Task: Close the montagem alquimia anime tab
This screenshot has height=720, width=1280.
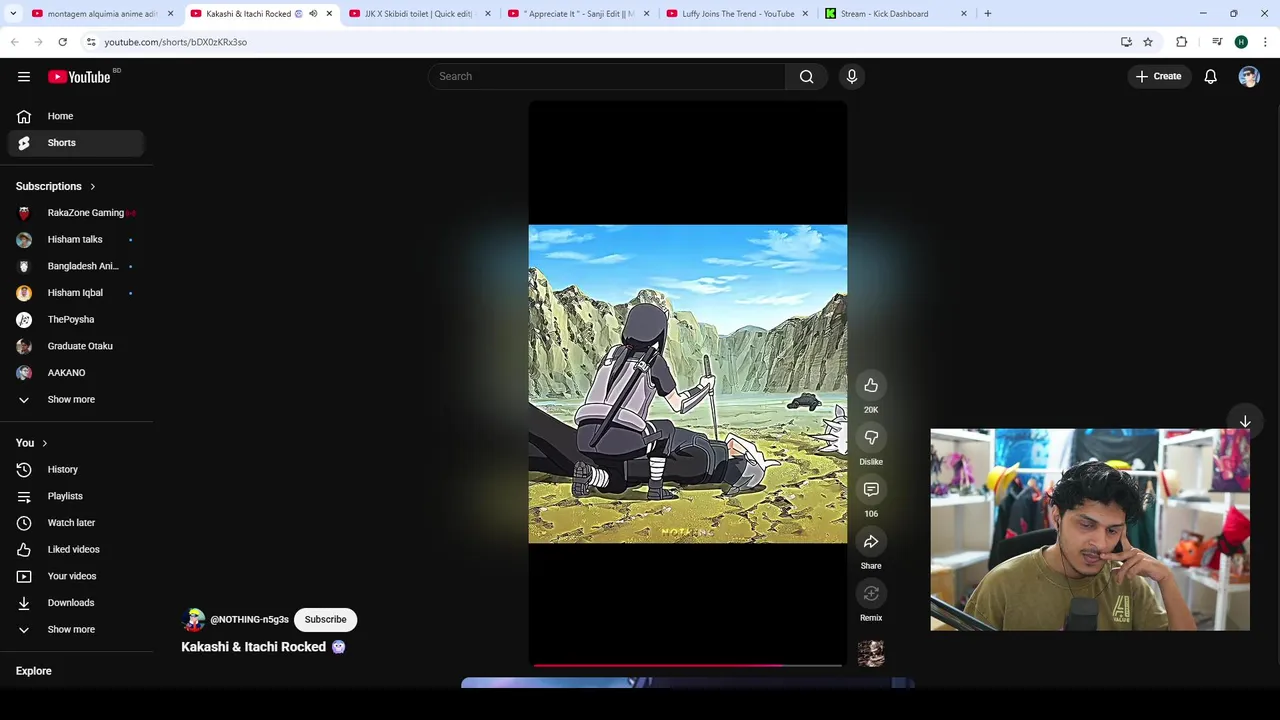Action: pyautogui.click(x=170, y=14)
